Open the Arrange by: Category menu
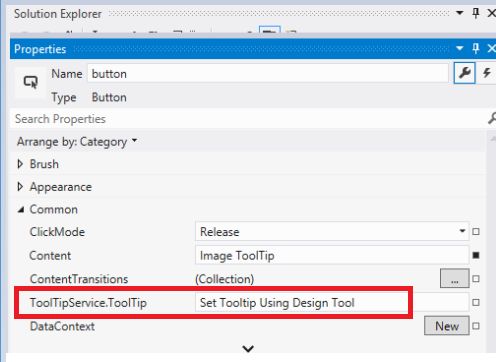Viewport: 496px width, 362px height. [77, 142]
